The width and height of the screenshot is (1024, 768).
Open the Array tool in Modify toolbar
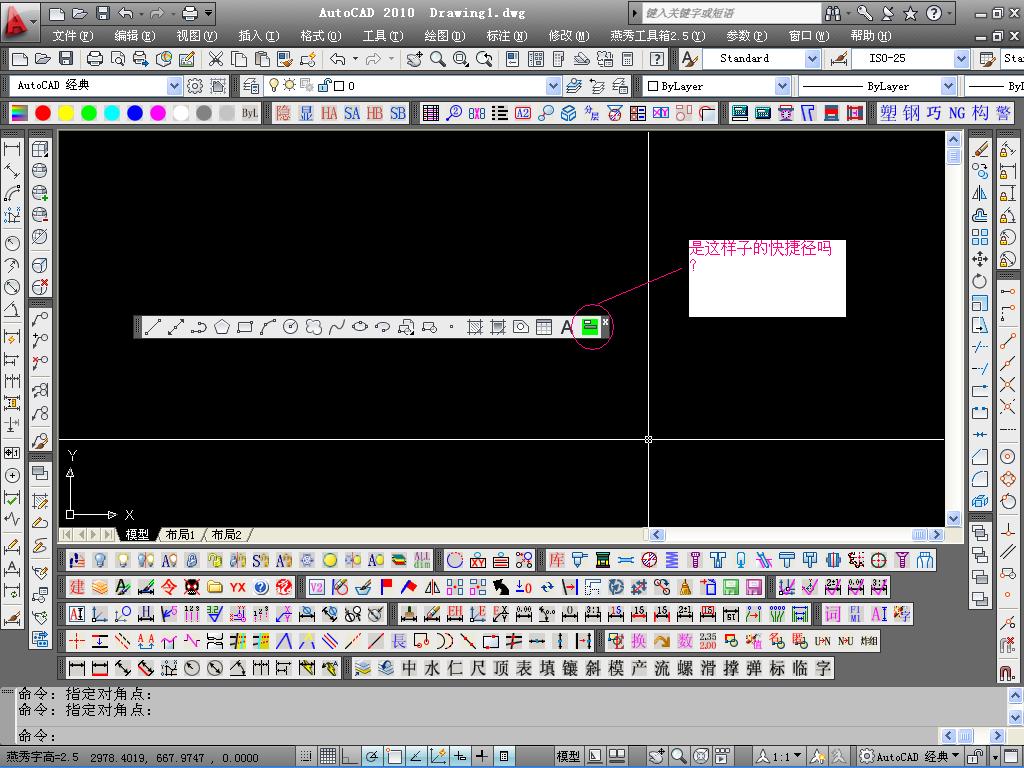pyautogui.click(x=980, y=237)
